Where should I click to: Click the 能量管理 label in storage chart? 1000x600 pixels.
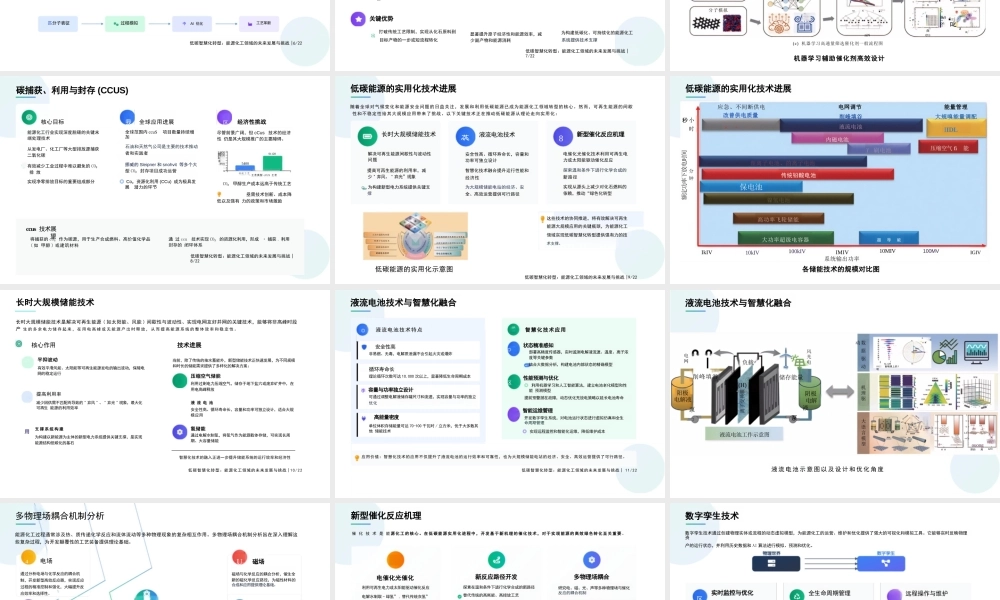click(x=955, y=106)
